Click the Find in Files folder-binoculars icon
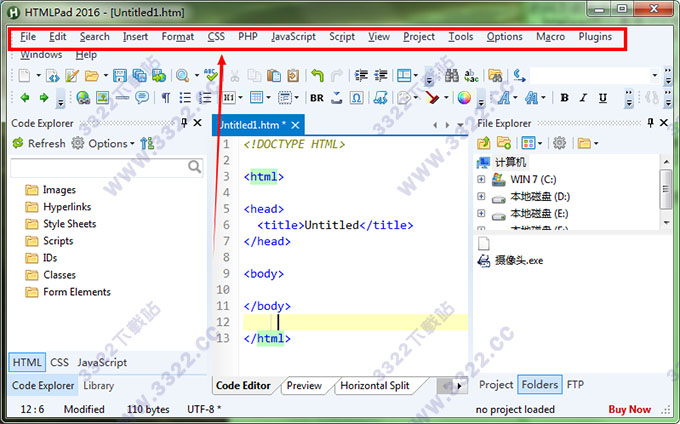The image size is (680, 424). 495,76
